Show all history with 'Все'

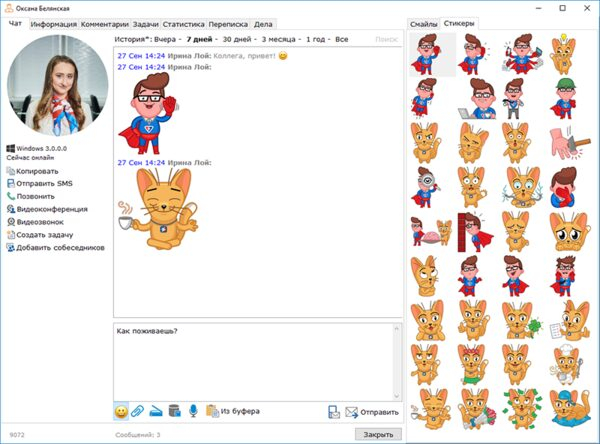tap(342, 39)
